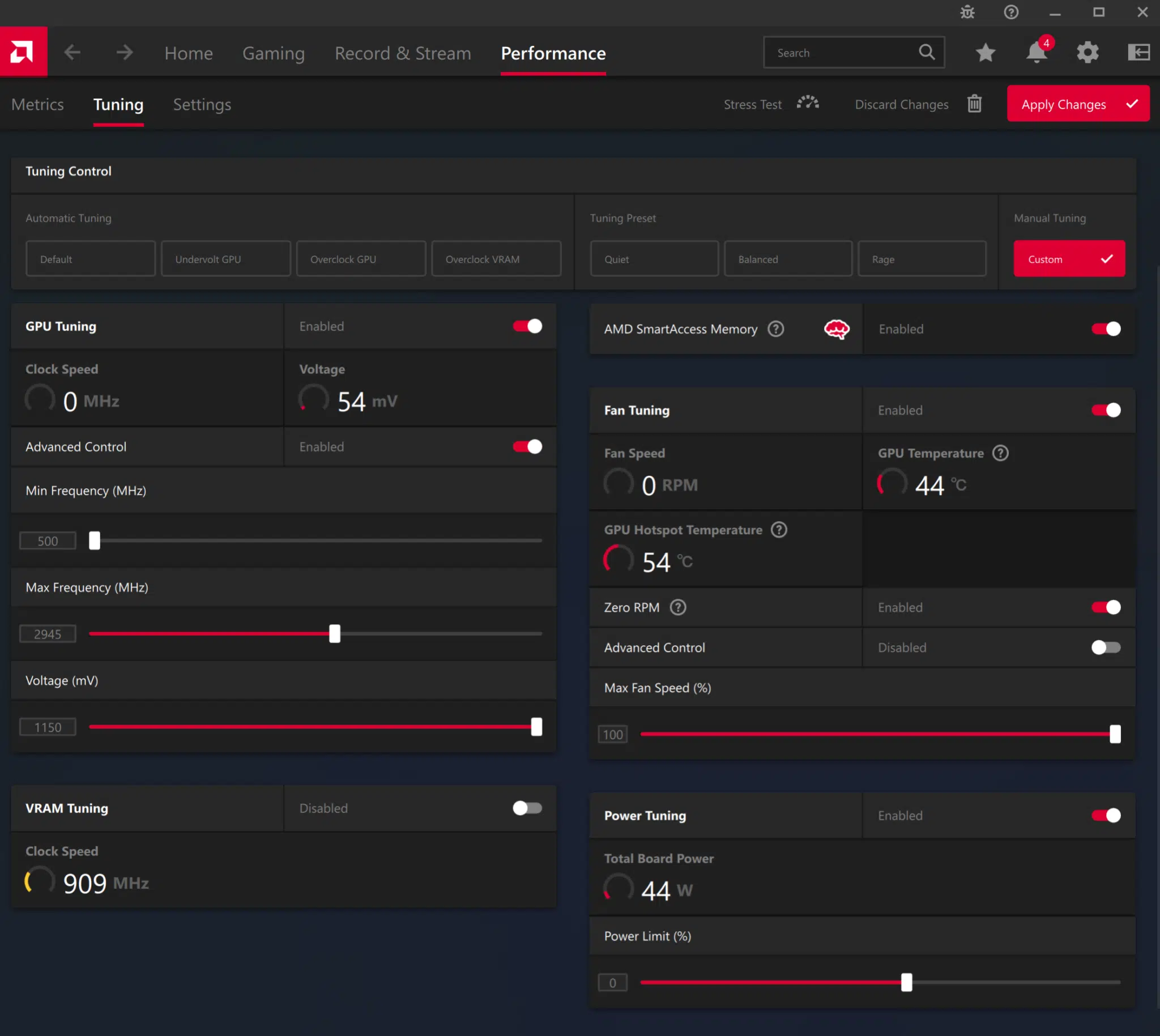
Task: Select the Tuning subtab
Action: click(x=118, y=104)
